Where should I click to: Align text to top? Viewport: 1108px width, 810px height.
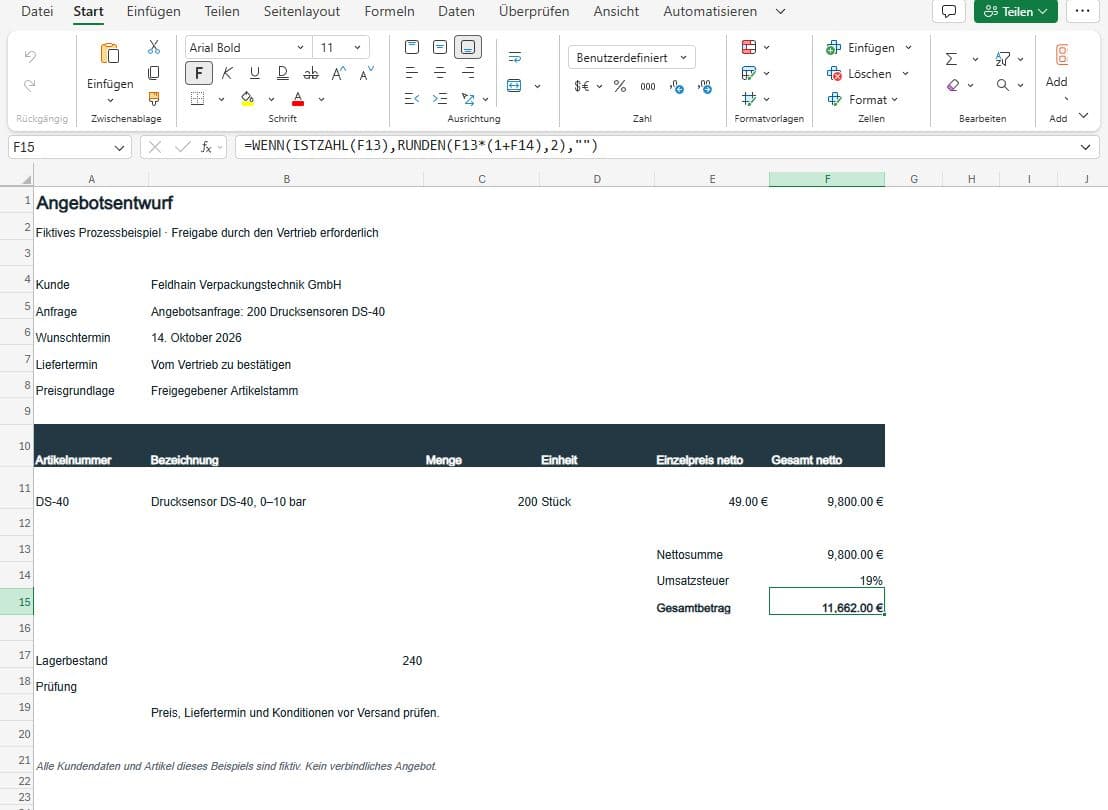point(412,47)
